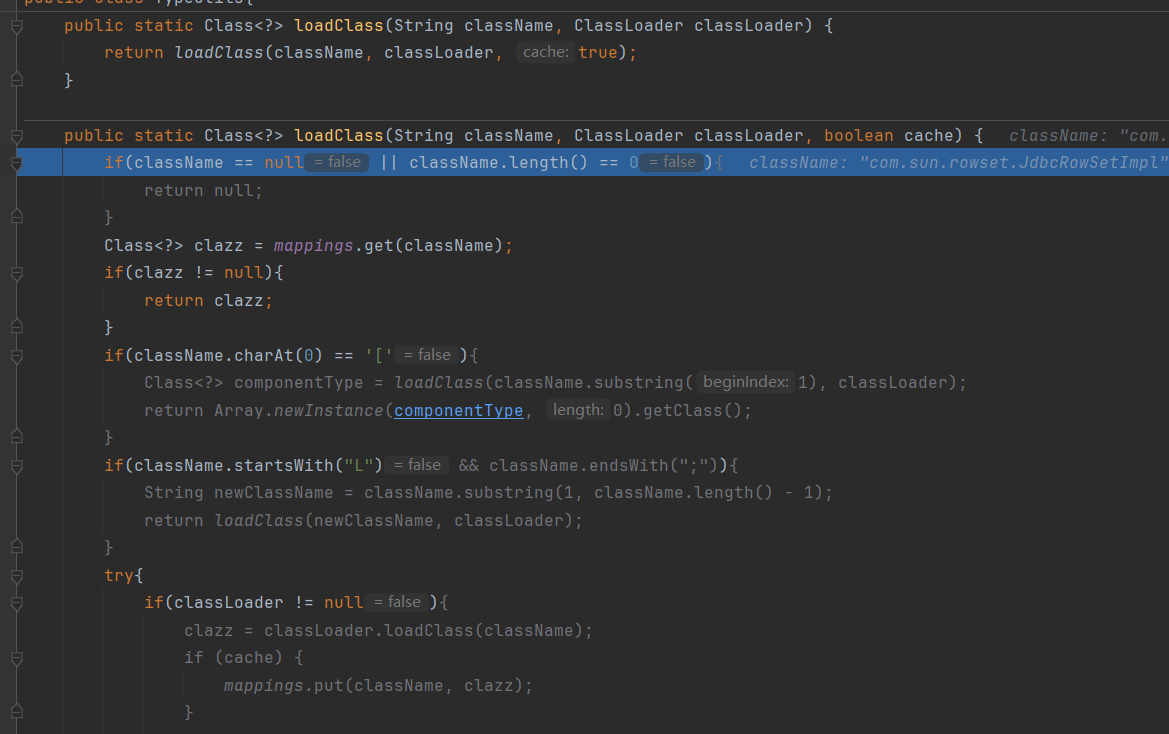Collapse the loadClass method with boolean cache parameter

coord(16,136)
